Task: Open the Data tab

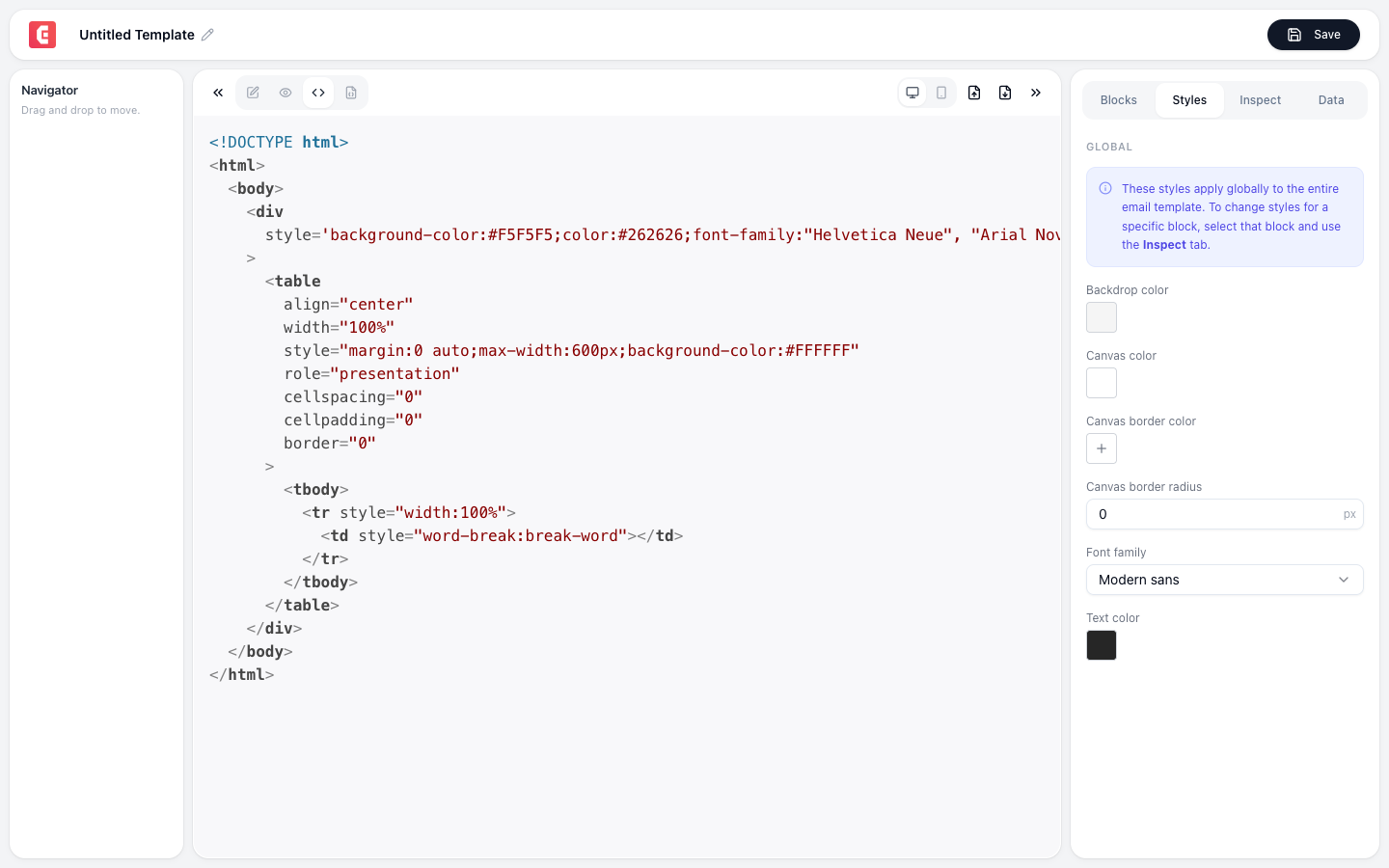Action: 1331,100
